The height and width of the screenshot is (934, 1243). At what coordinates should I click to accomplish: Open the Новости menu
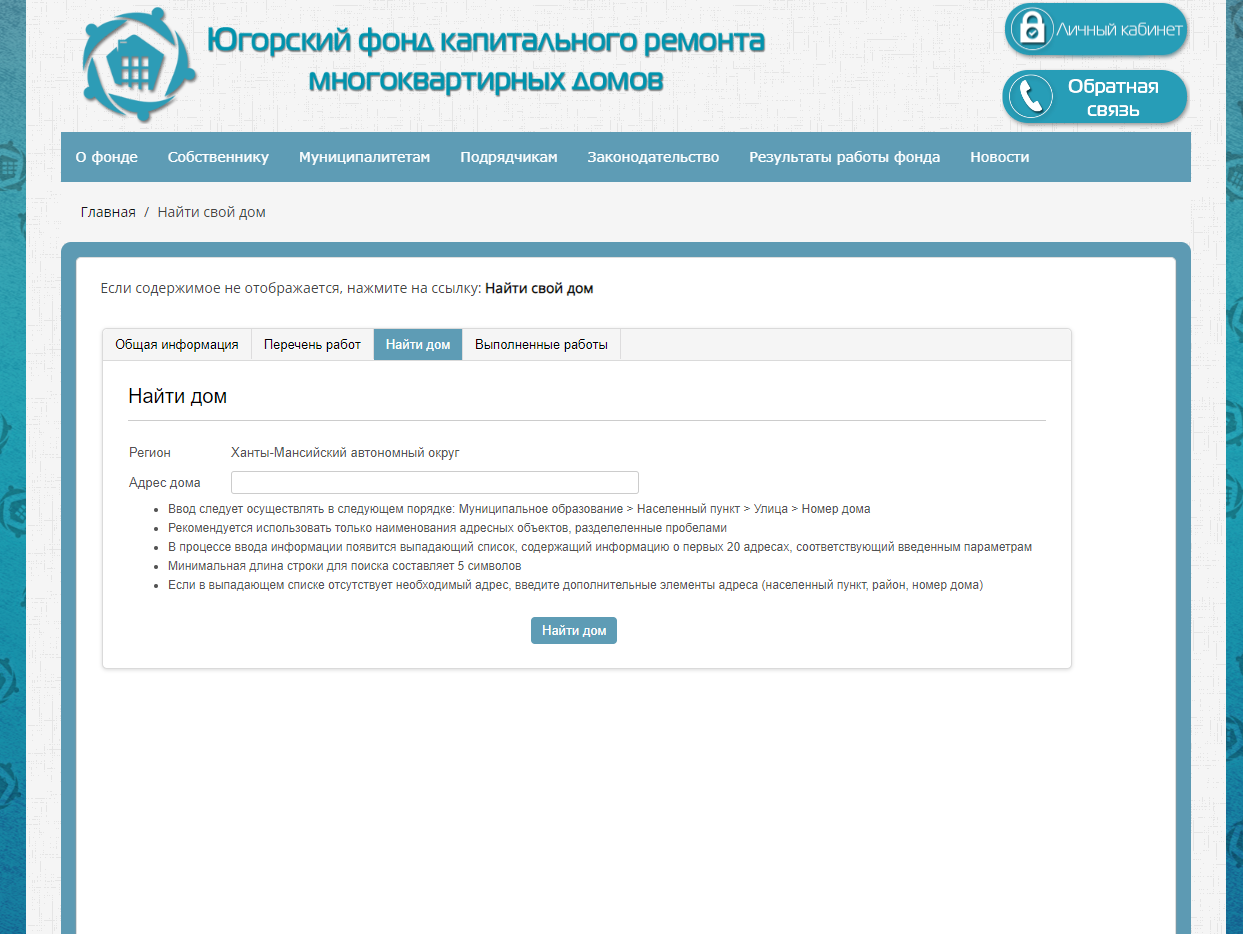(x=999, y=157)
